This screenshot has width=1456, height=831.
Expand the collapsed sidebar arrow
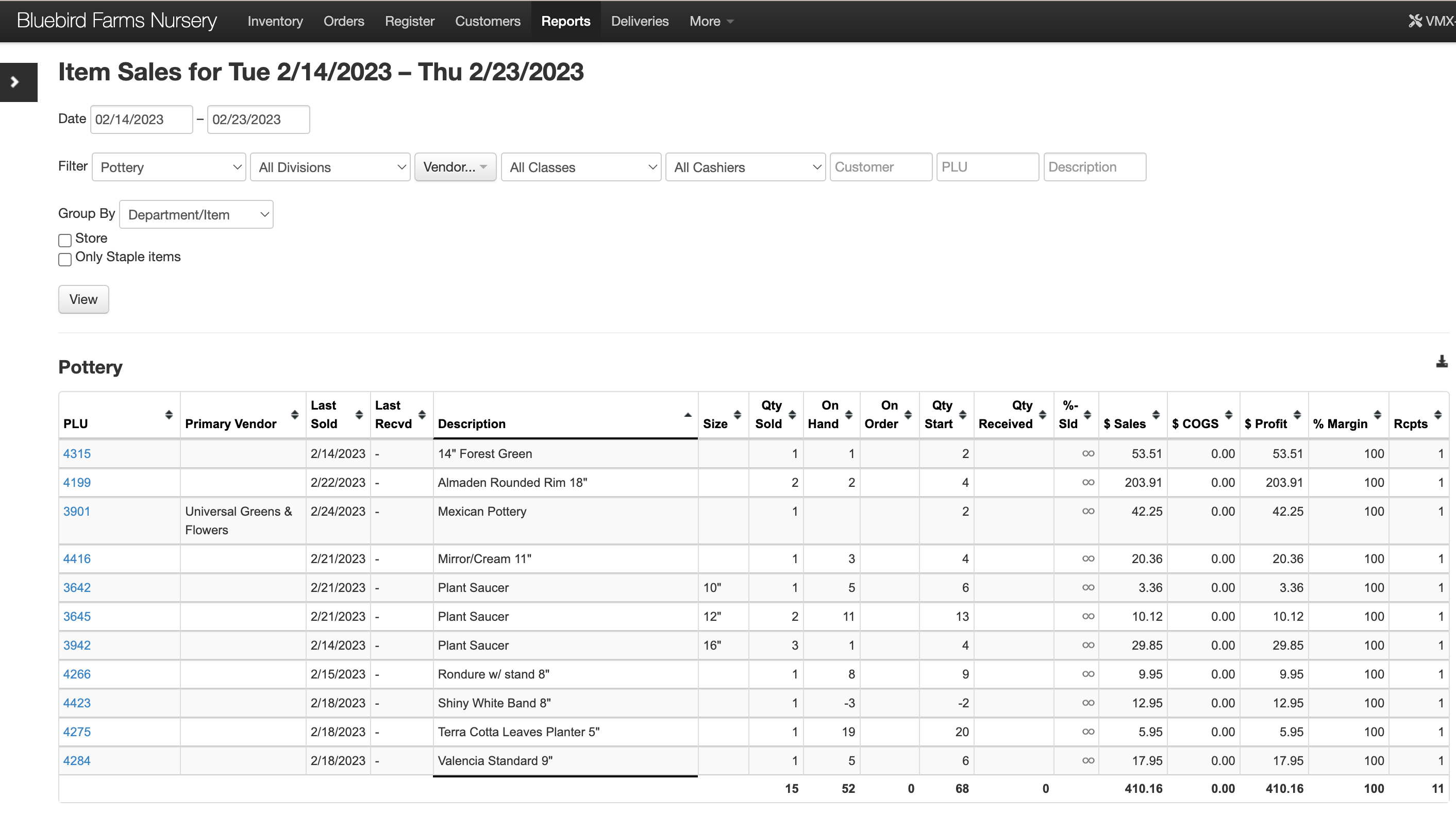pyautogui.click(x=16, y=82)
